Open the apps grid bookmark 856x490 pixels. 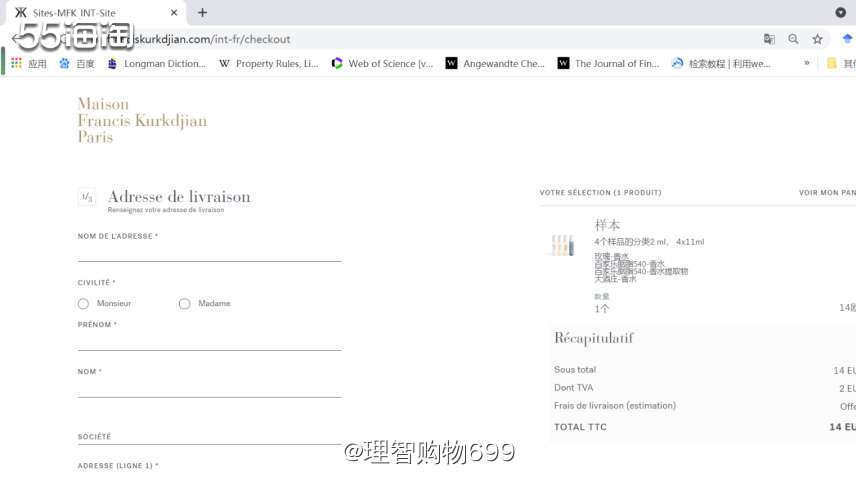pyautogui.click(x=29, y=63)
